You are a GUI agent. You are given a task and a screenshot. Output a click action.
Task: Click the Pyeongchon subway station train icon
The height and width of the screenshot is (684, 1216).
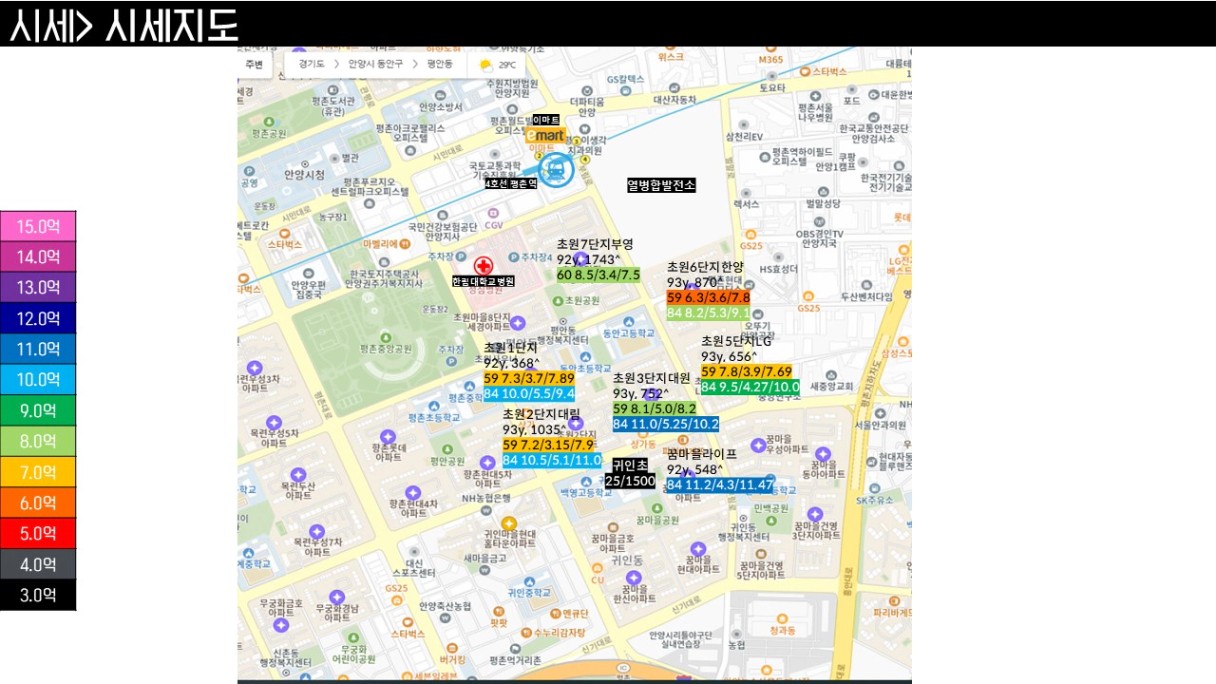click(558, 169)
